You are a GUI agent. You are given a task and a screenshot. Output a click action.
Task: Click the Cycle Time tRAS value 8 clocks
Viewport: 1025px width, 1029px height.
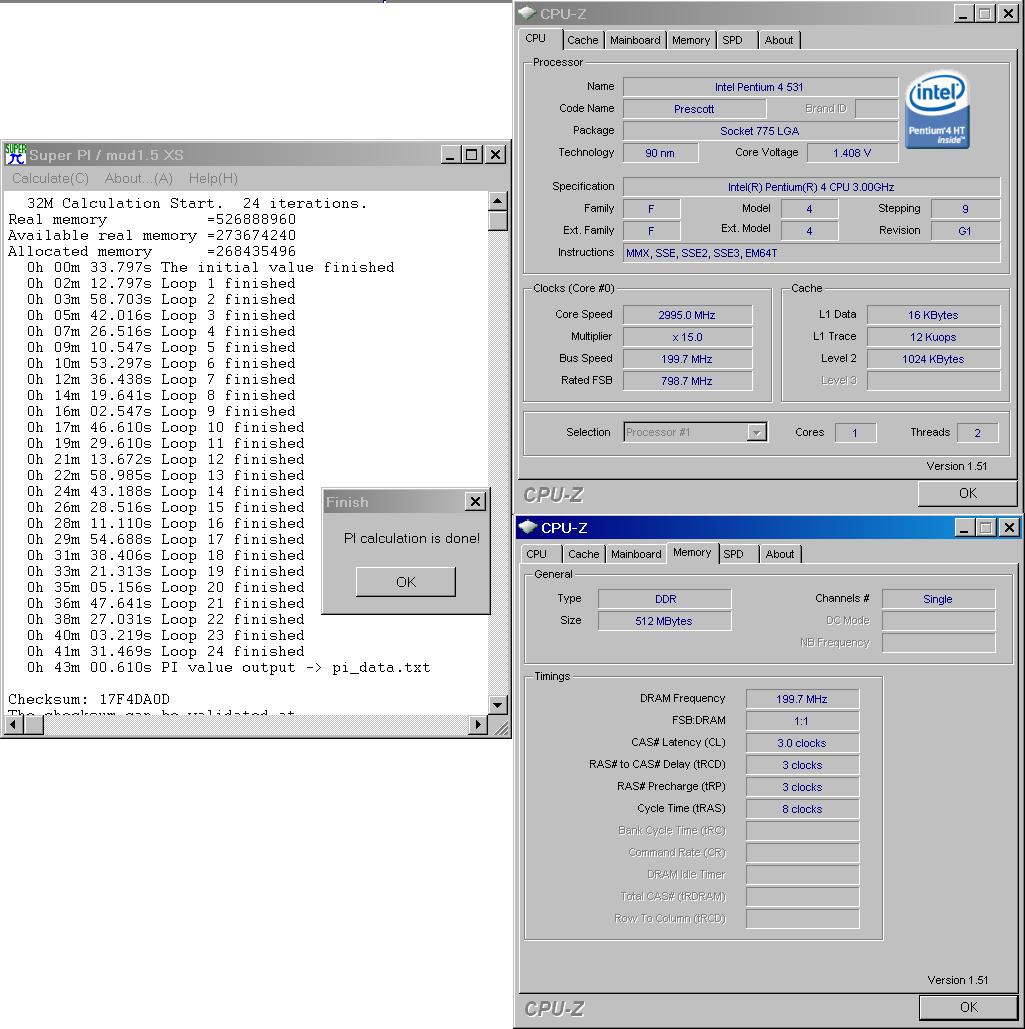(802, 809)
